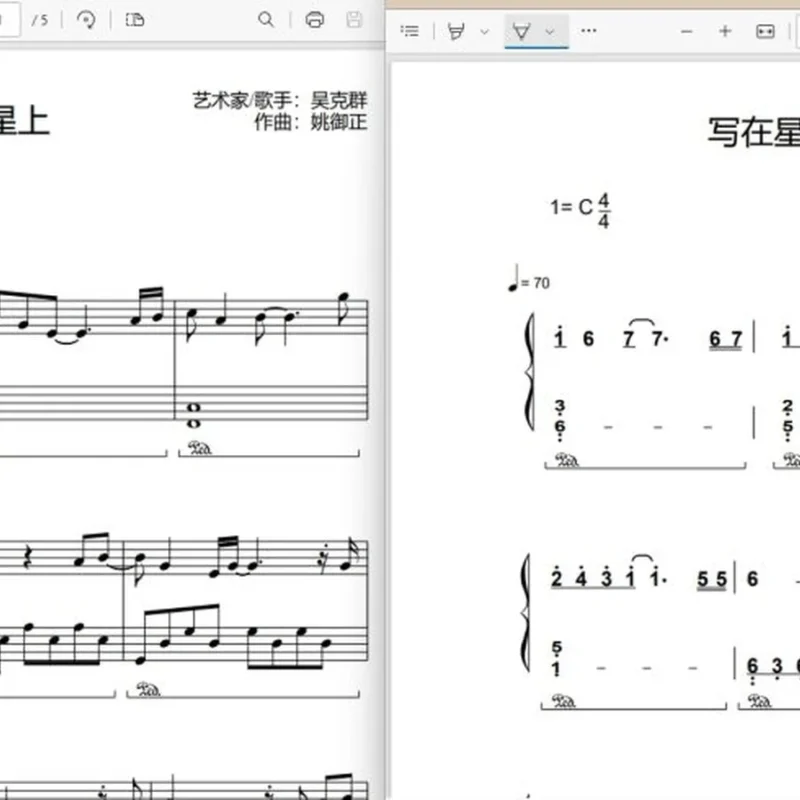
Task: Click the page number input box
Action: click(x=9, y=20)
